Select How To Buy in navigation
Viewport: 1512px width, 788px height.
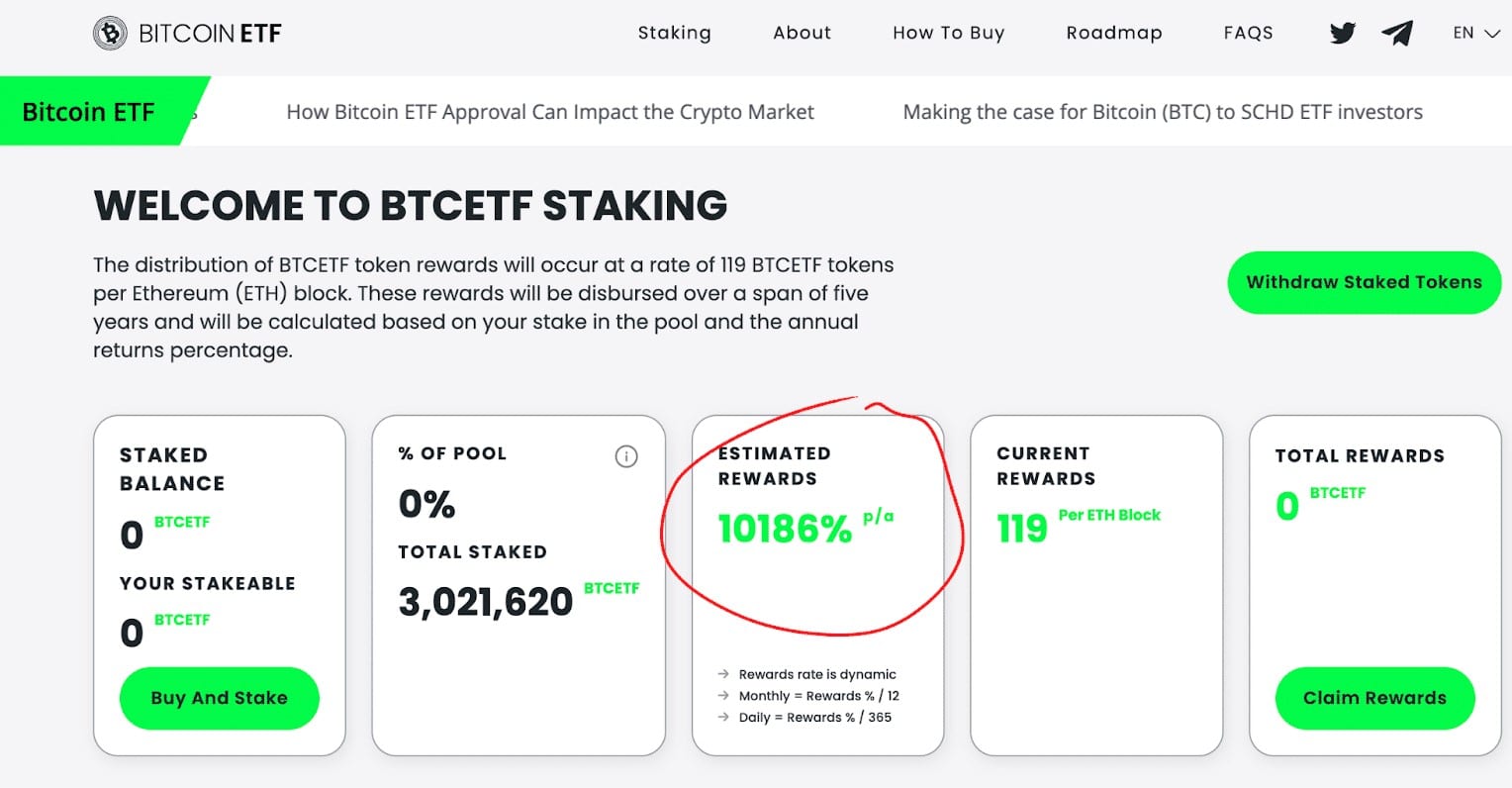[948, 33]
